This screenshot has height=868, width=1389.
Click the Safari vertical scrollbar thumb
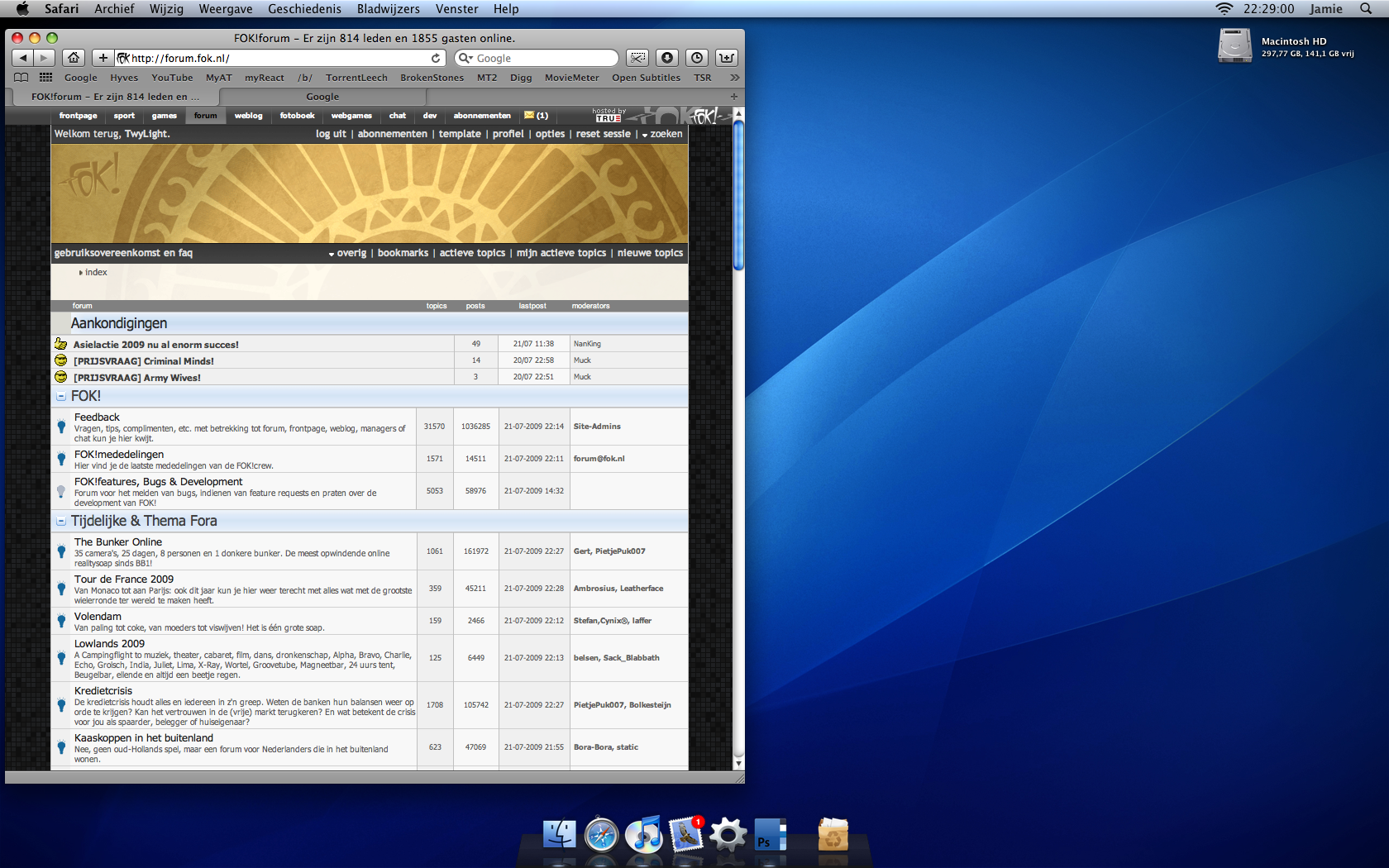click(x=738, y=194)
